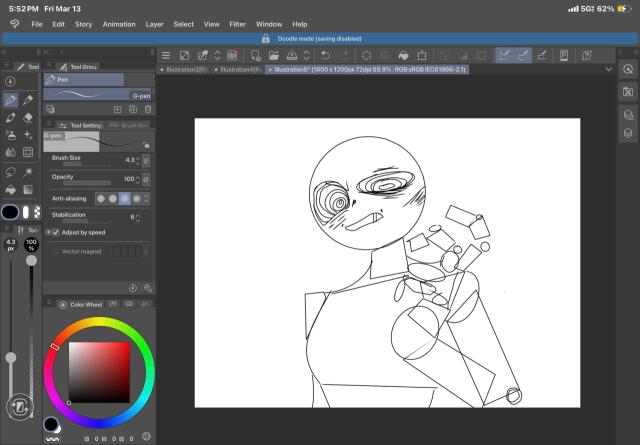This screenshot has height=445, width=640.
Task: Select the Eraser tool
Action: click(x=28, y=117)
